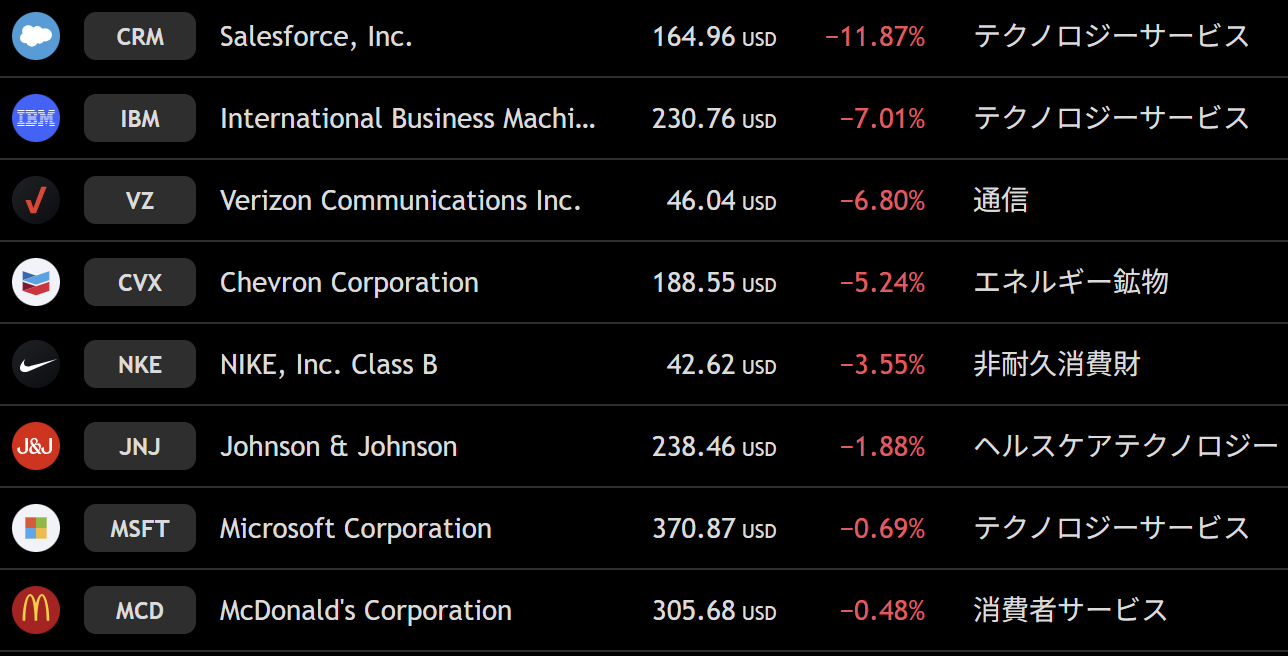
Task: Click the Microsoft logo icon
Action: 36,529
